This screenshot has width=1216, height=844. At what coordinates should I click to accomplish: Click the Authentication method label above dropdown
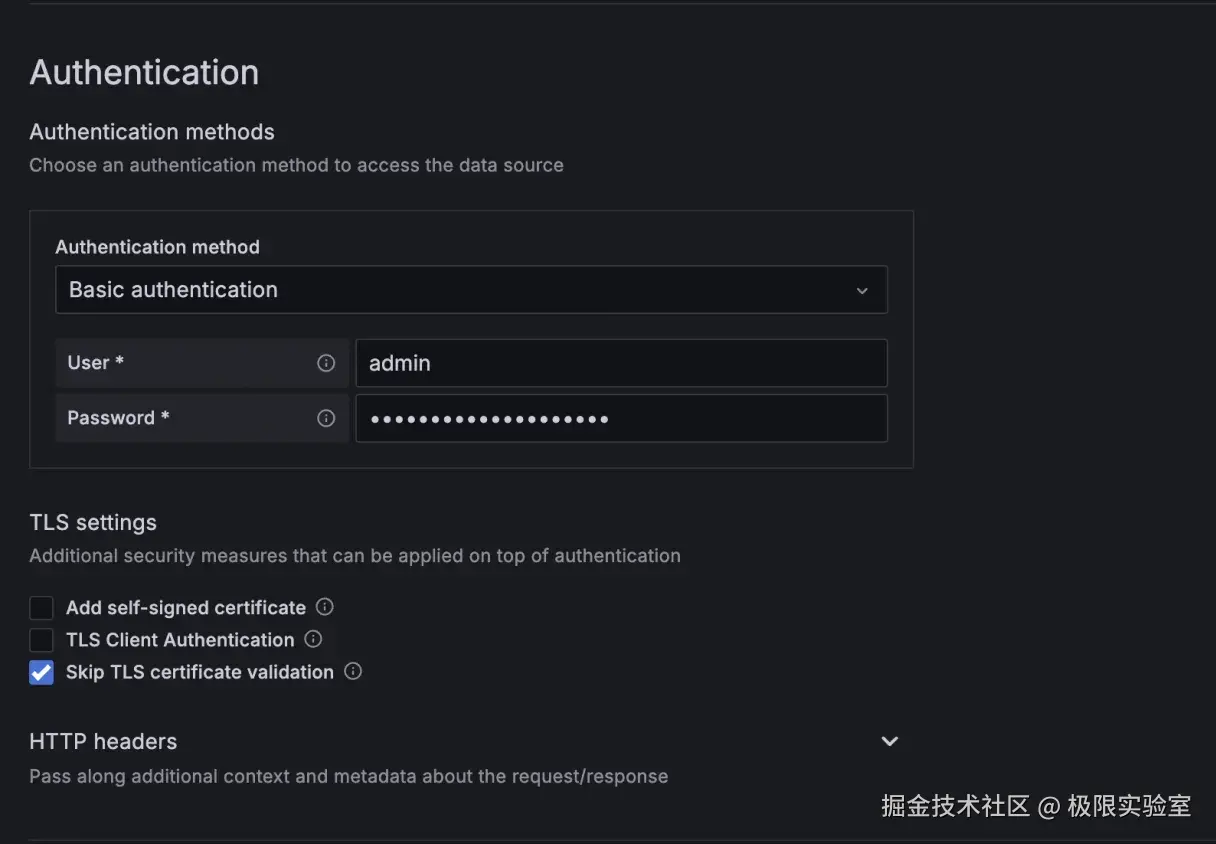click(157, 247)
